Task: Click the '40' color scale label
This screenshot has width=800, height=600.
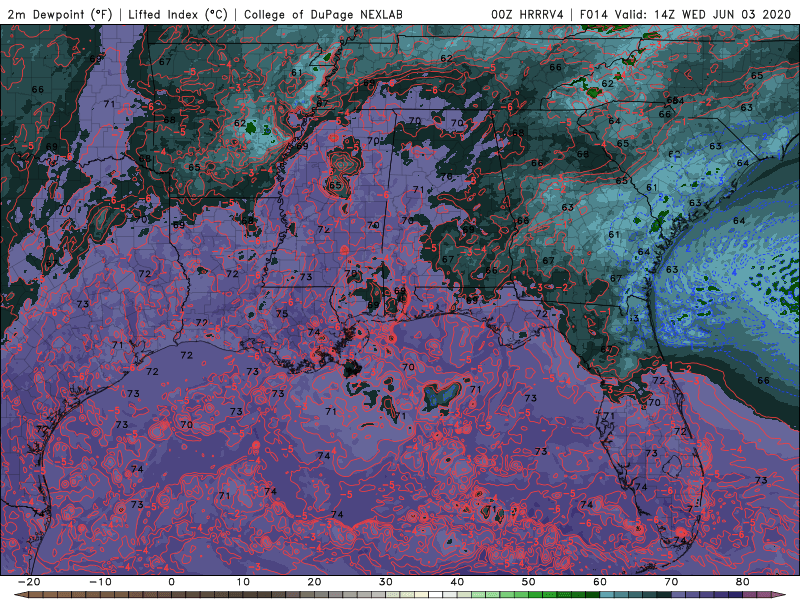Action: [x=457, y=582]
